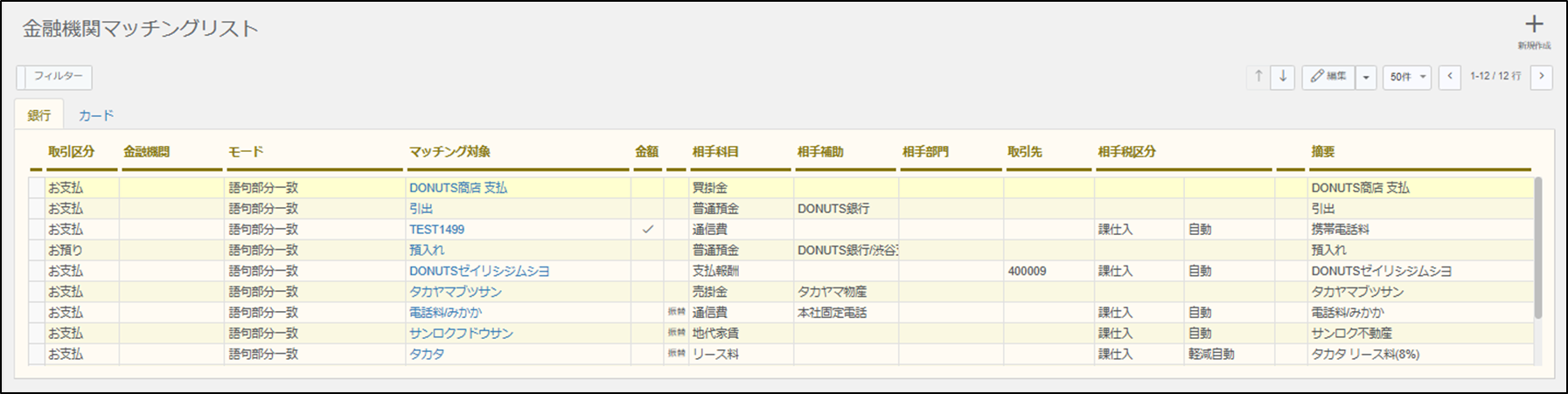The image size is (1568, 394).
Task: Go to next page arrow
Action: [x=1541, y=77]
